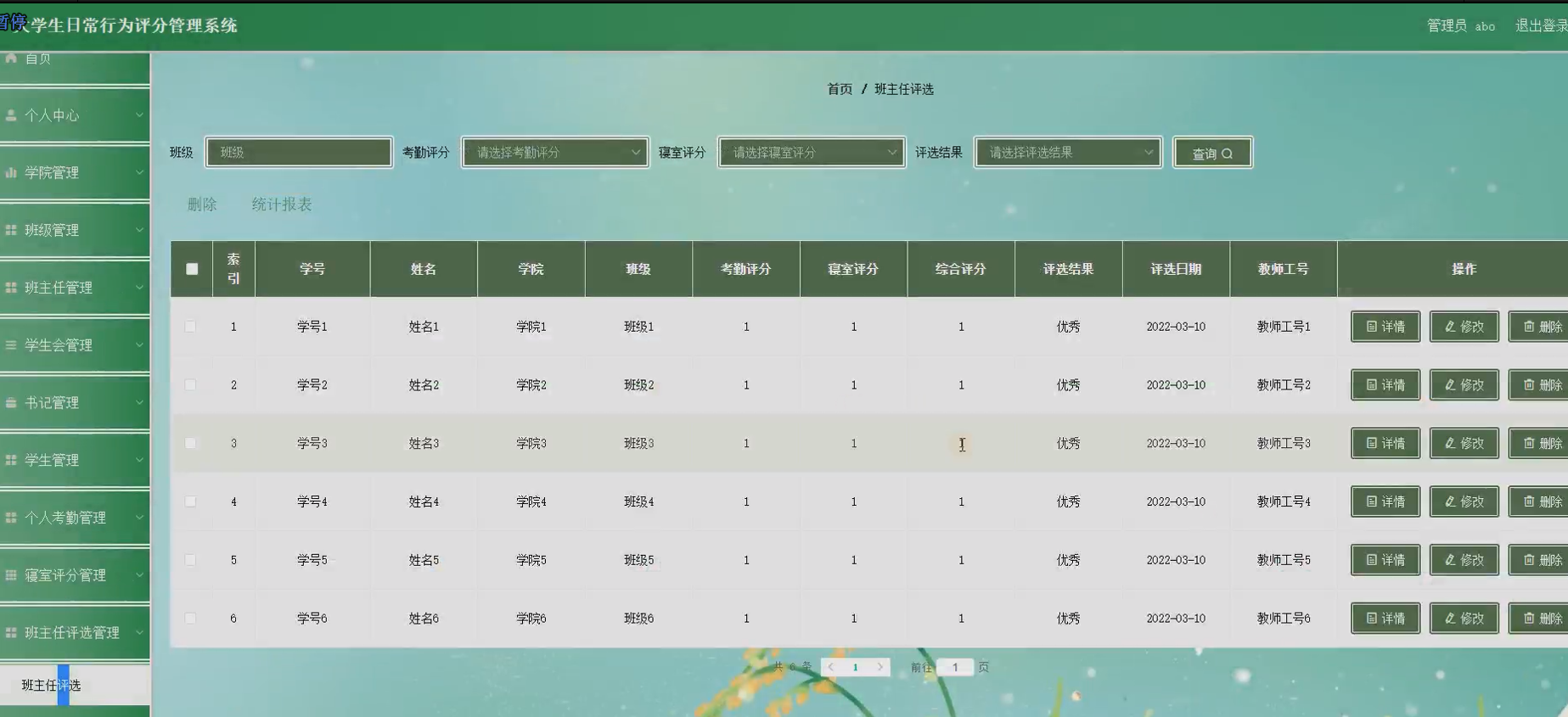Select the checkbox for row 6
The height and width of the screenshot is (717, 1568).
point(190,619)
